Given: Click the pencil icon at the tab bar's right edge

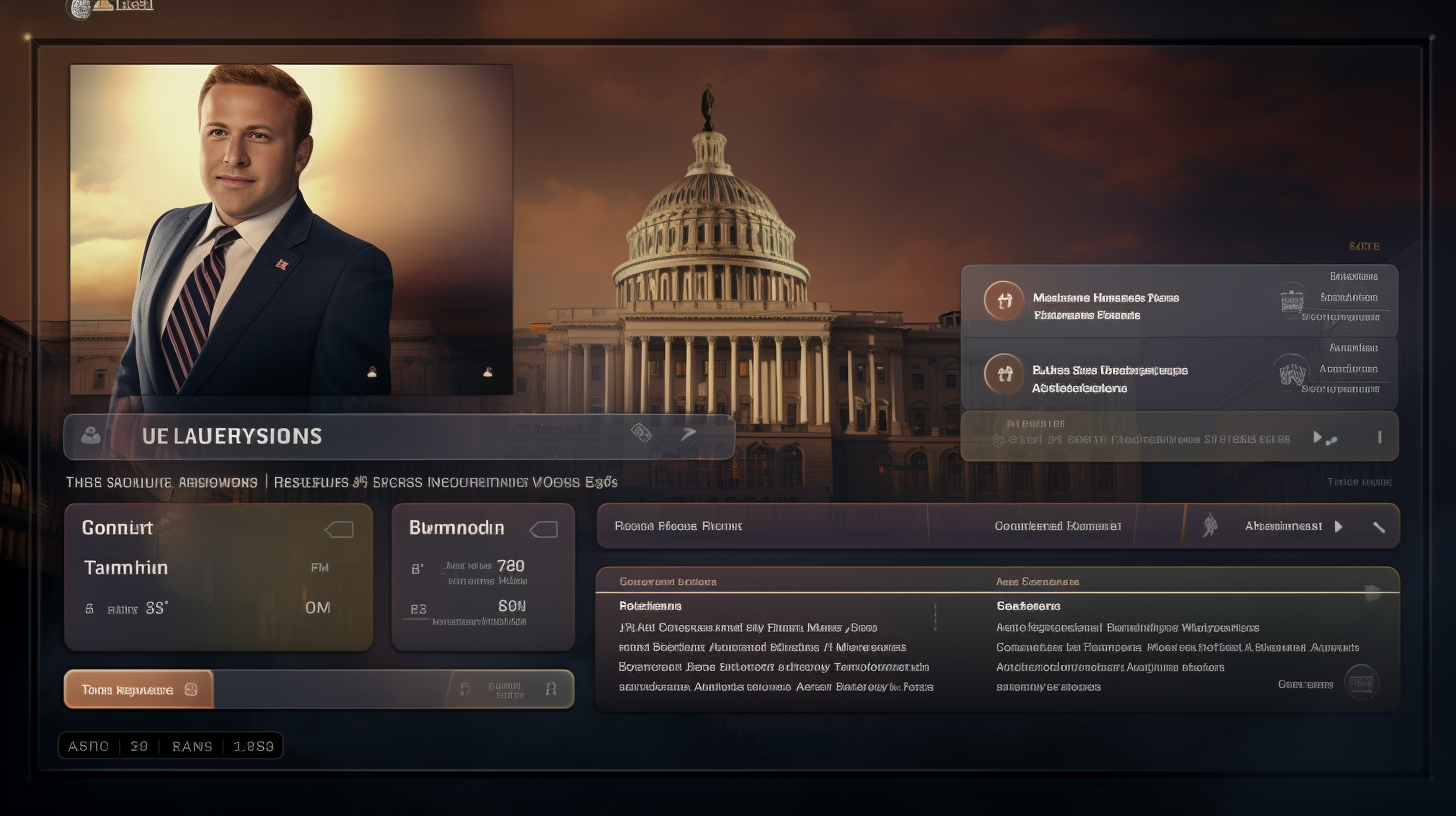Looking at the screenshot, I should click(x=1379, y=525).
